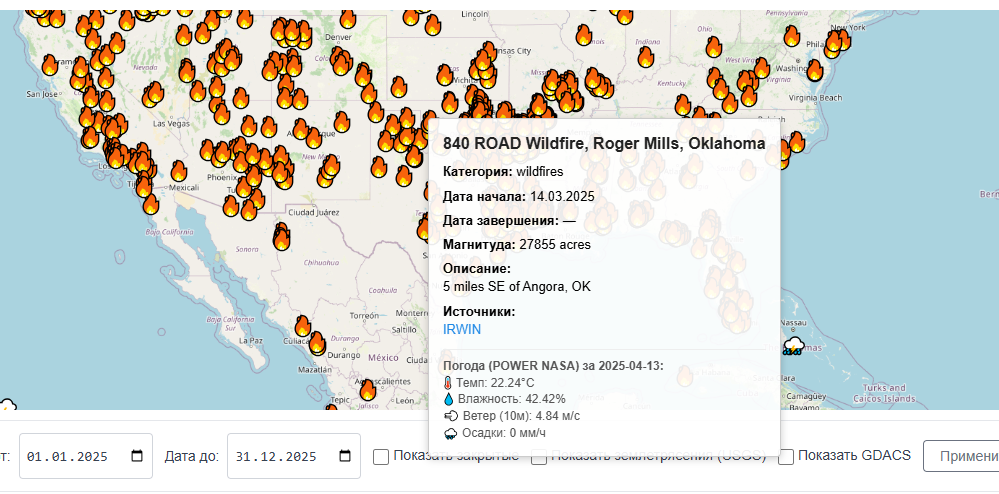Open the IRWIN source link
The height and width of the screenshot is (494, 999).
[x=462, y=329]
